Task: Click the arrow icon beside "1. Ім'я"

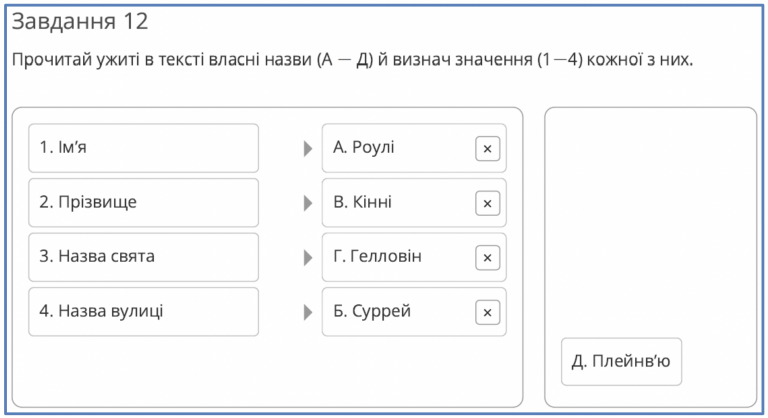Action: click(307, 149)
